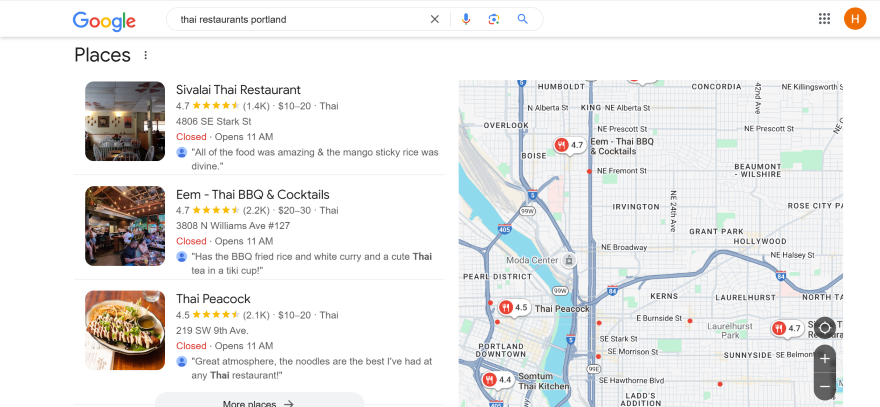Click Somtum Thai Kitchen map label
Screen dimensions: 880x407
pyautogui.click(x=543, y=381)
